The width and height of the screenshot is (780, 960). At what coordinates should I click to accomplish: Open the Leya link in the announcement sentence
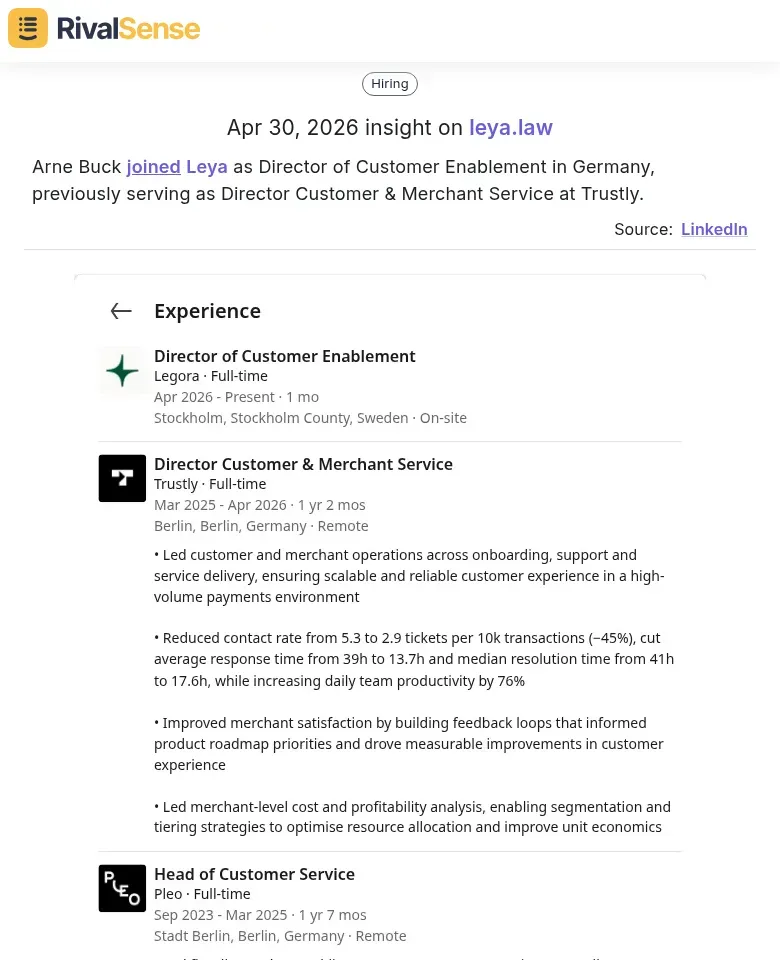pos(207,167)
